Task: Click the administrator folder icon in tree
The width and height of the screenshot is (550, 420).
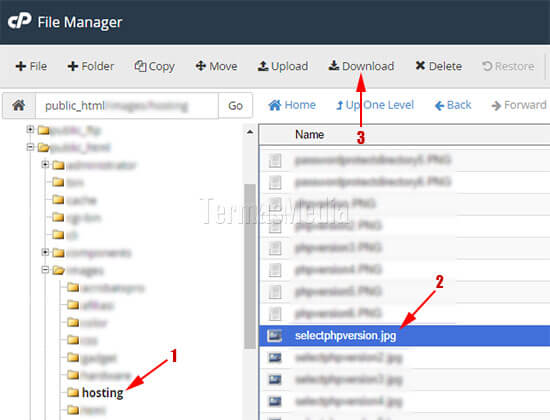Action: tap(58, 165)
